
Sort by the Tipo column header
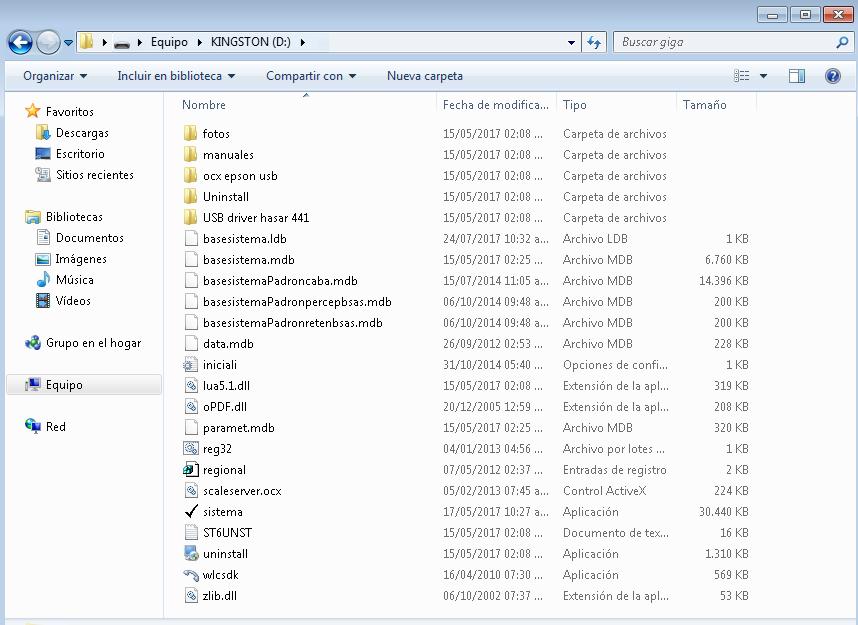coord(575,105)
